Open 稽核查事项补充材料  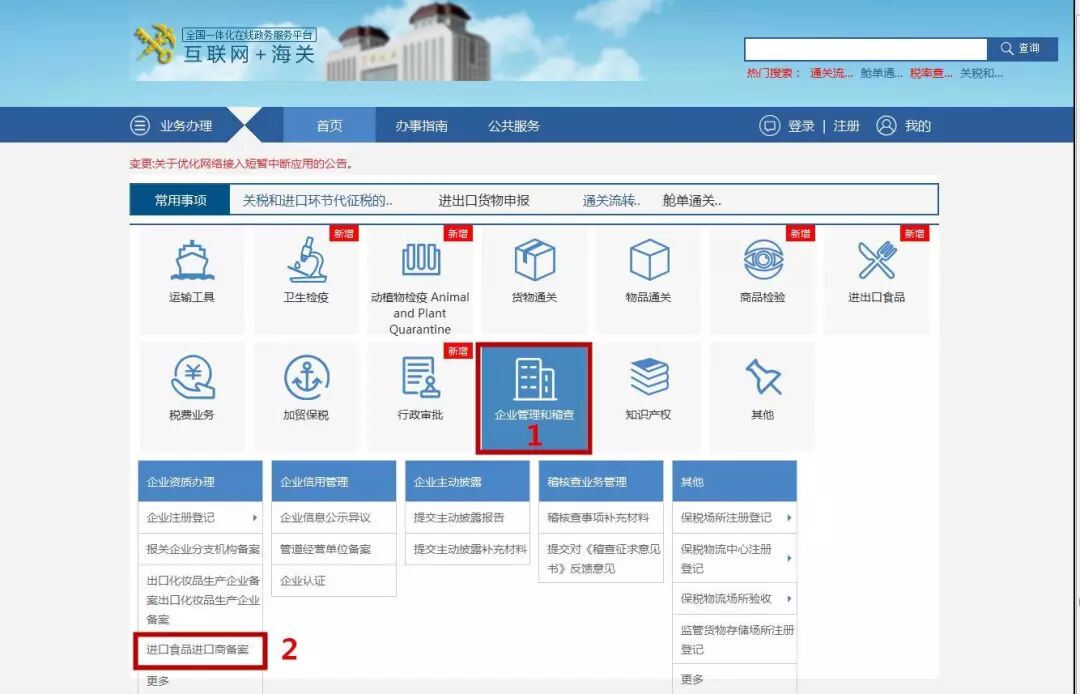tap(599, 517)
